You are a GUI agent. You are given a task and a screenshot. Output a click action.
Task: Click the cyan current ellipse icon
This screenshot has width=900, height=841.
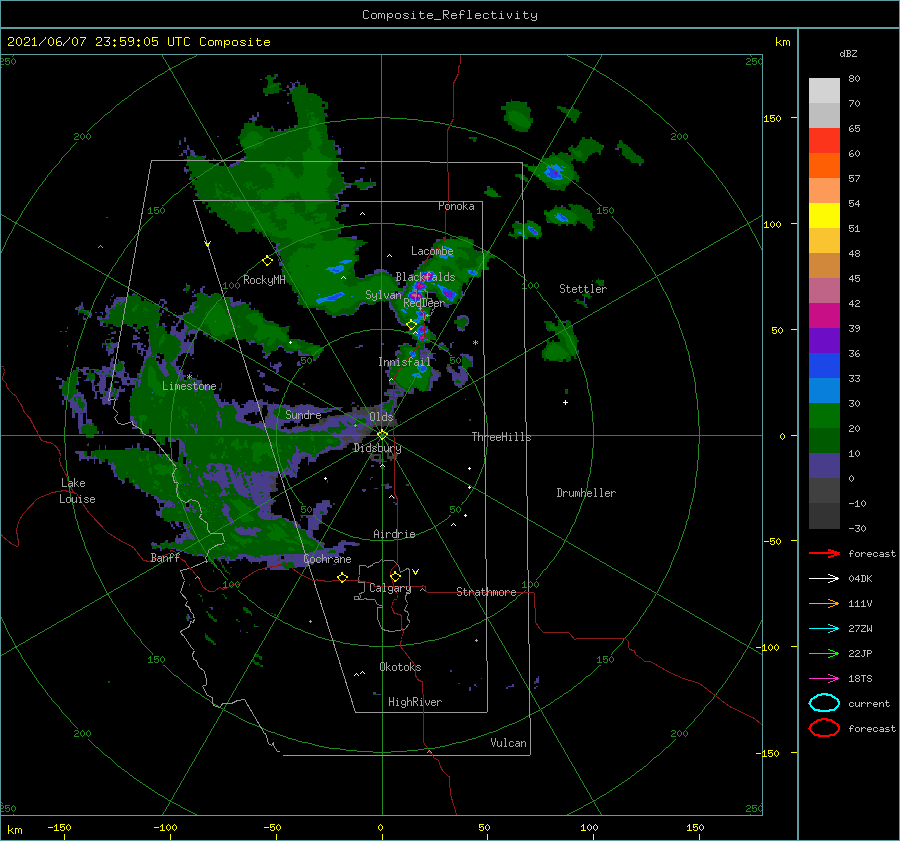tap(824, 703)
